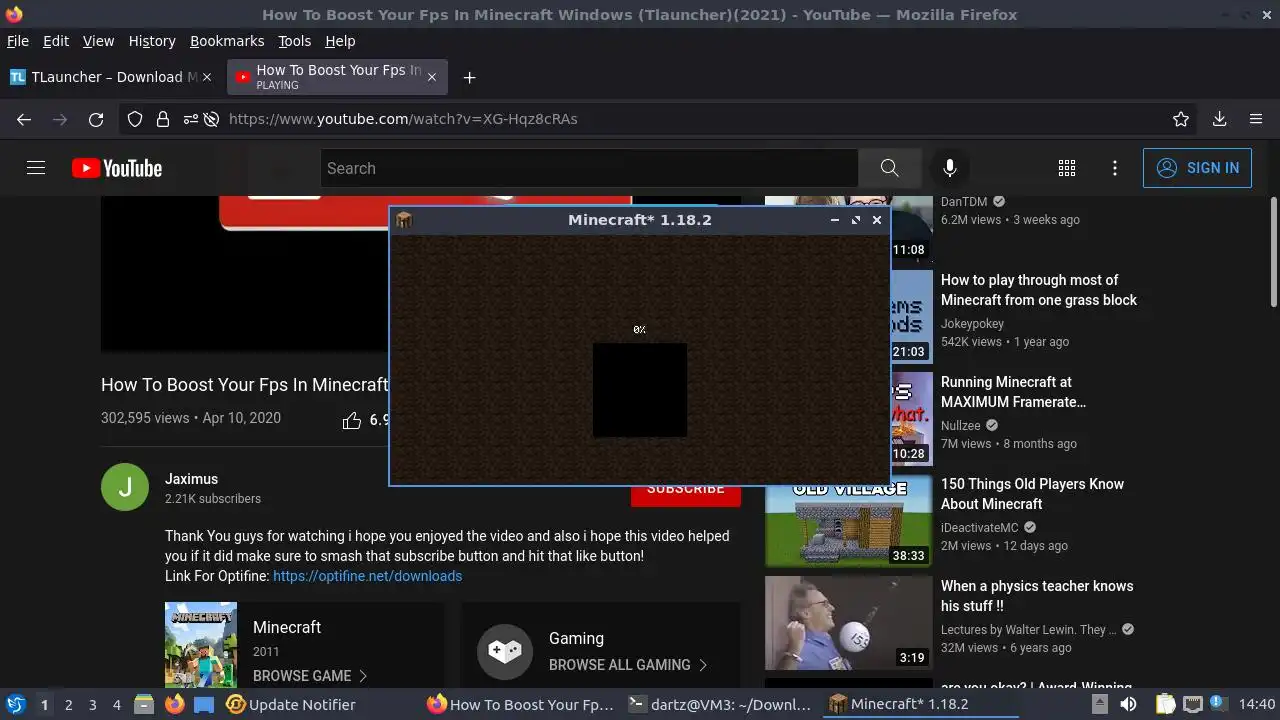Open the optifine.net/downloads link
Viewport: 1280px width, 720px height.
pyautogui.click(x=367, y=576)
